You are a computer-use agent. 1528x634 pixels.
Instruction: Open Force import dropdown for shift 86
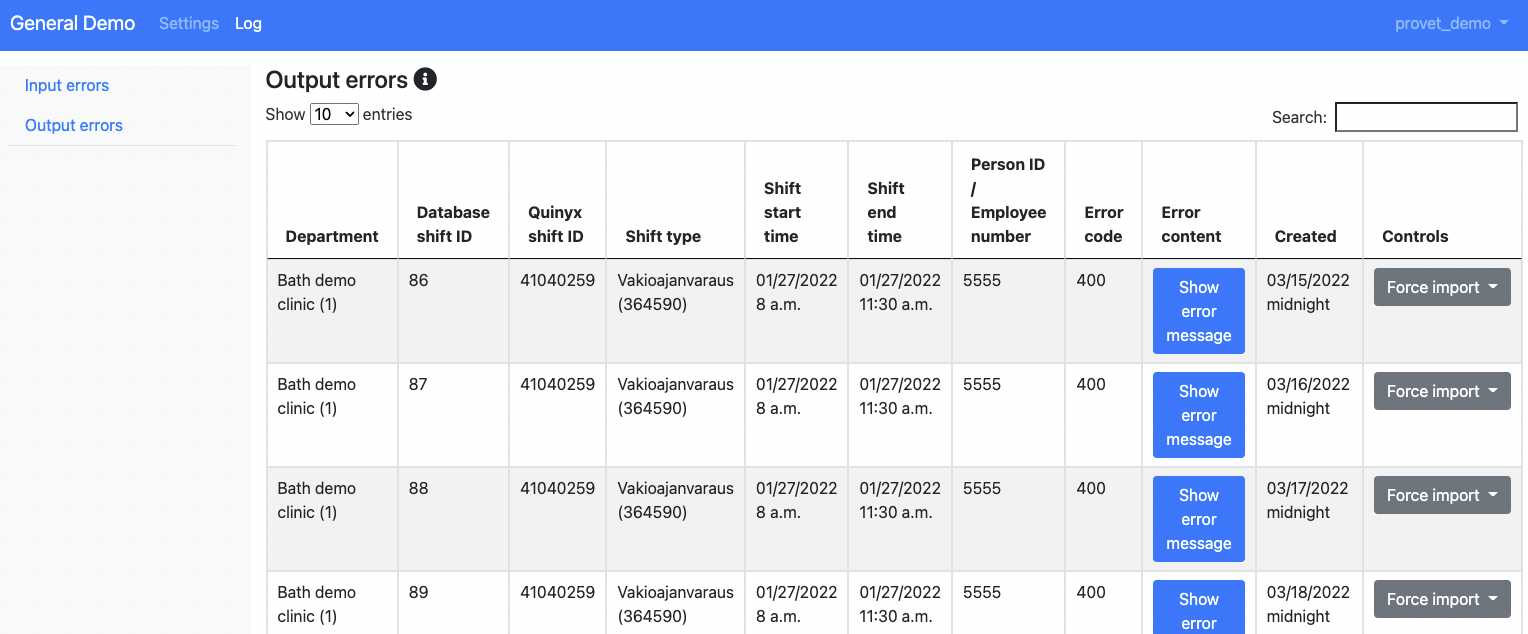coord(1442,287)
